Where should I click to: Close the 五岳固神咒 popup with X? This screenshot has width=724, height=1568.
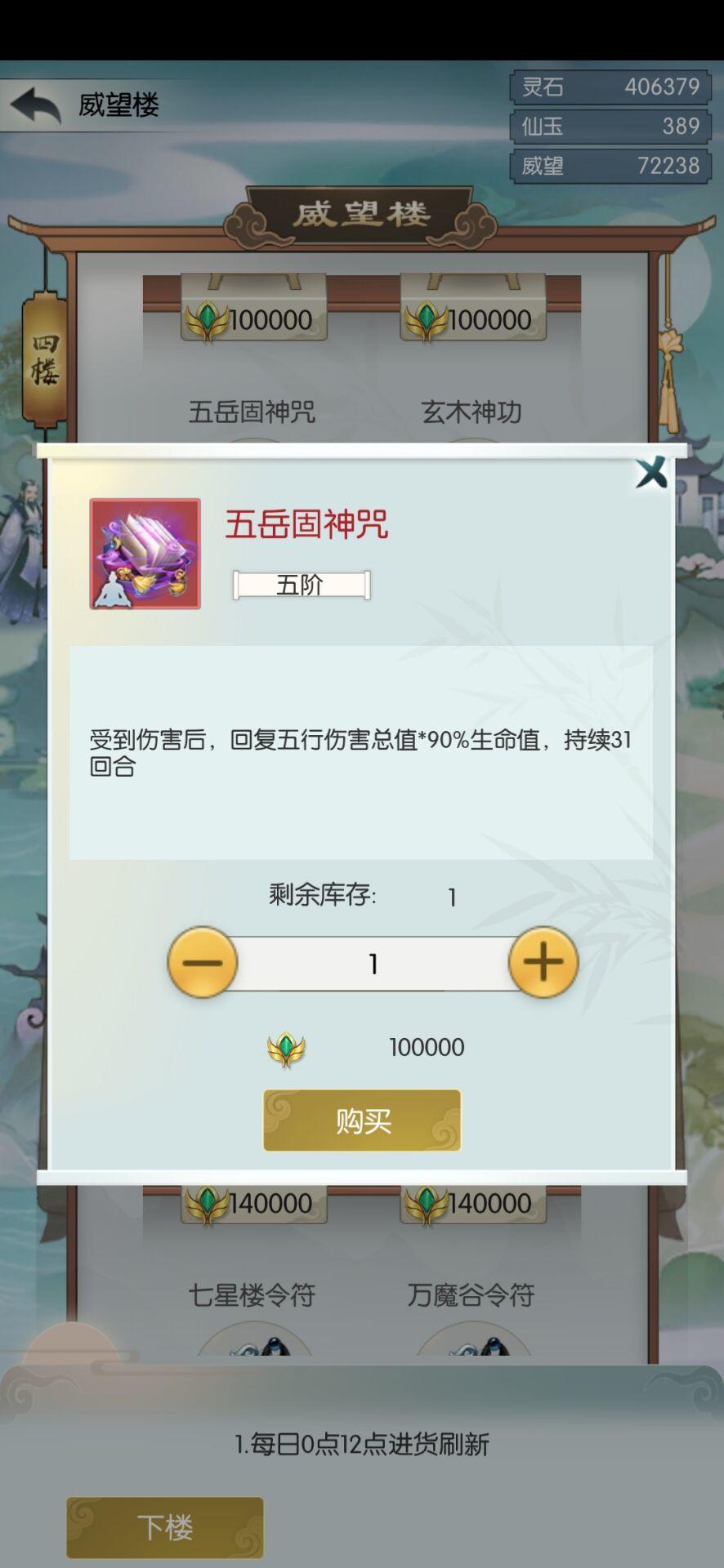(x=651, y=473)
